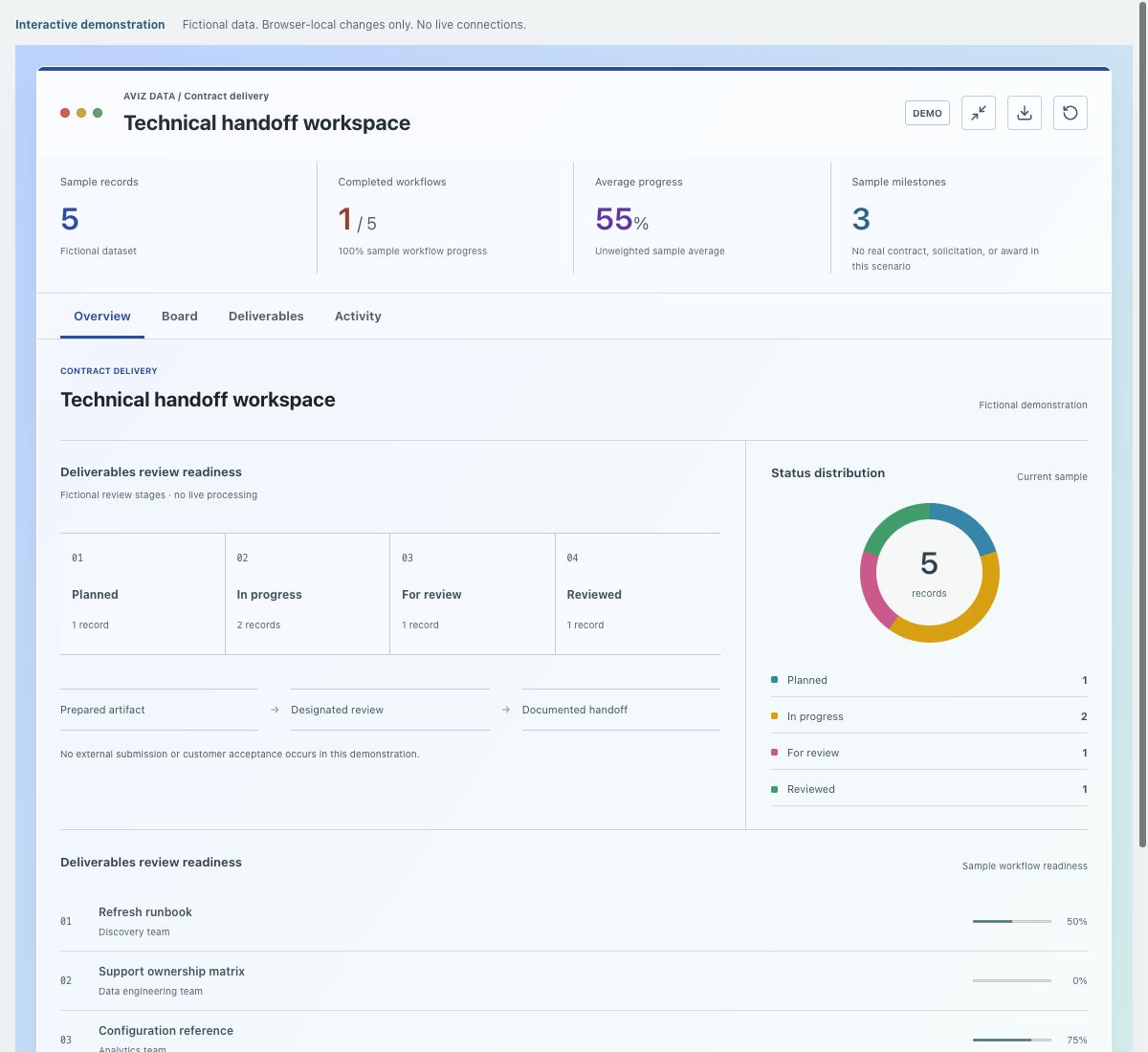Image resolution: width=1148 pixels, height=1052 pixels.
Task: Click the collapse view icon in header
Action: pyautogui.click(x=979, y=113)
